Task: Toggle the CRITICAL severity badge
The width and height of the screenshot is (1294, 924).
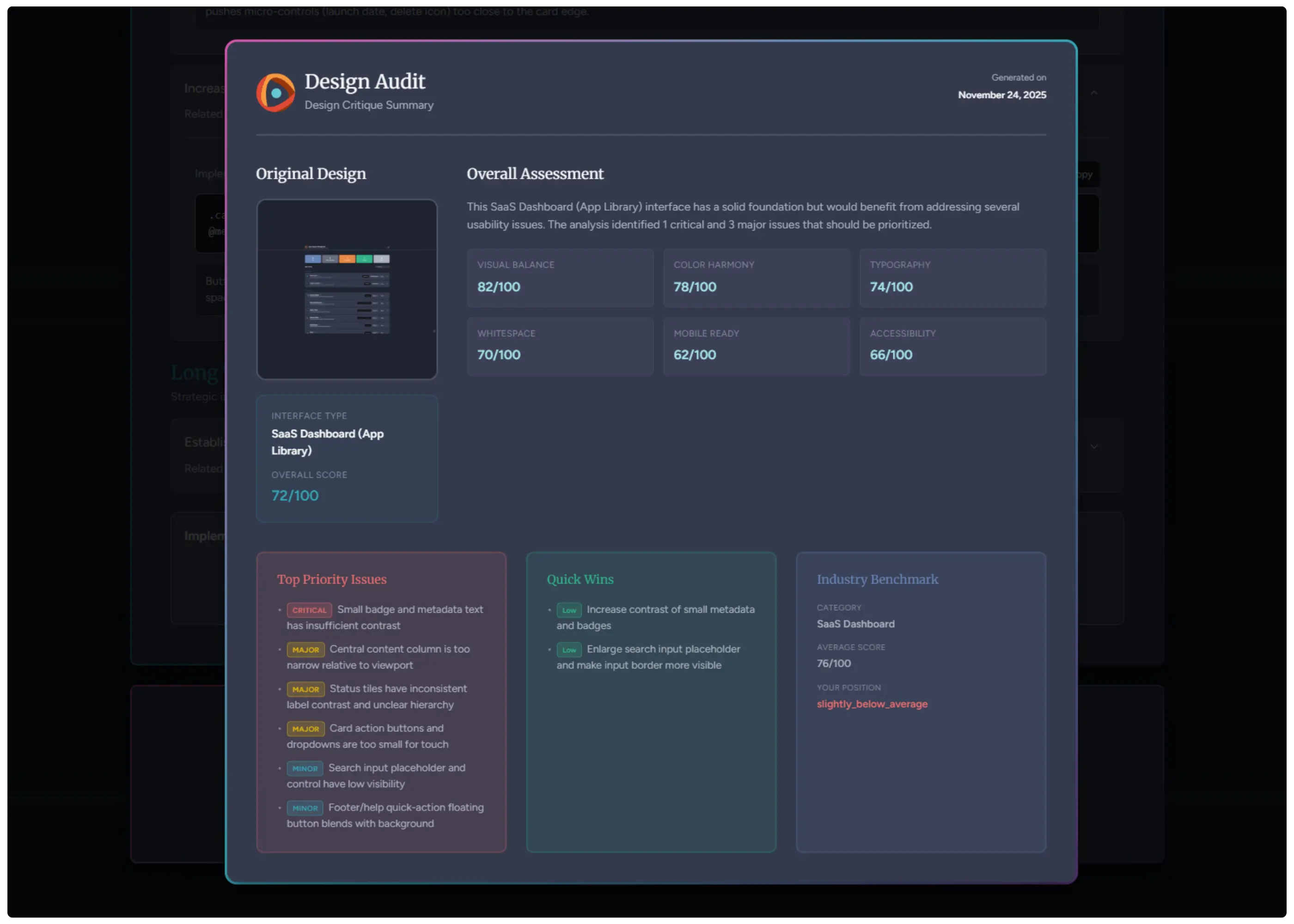Action: point(309,609)
